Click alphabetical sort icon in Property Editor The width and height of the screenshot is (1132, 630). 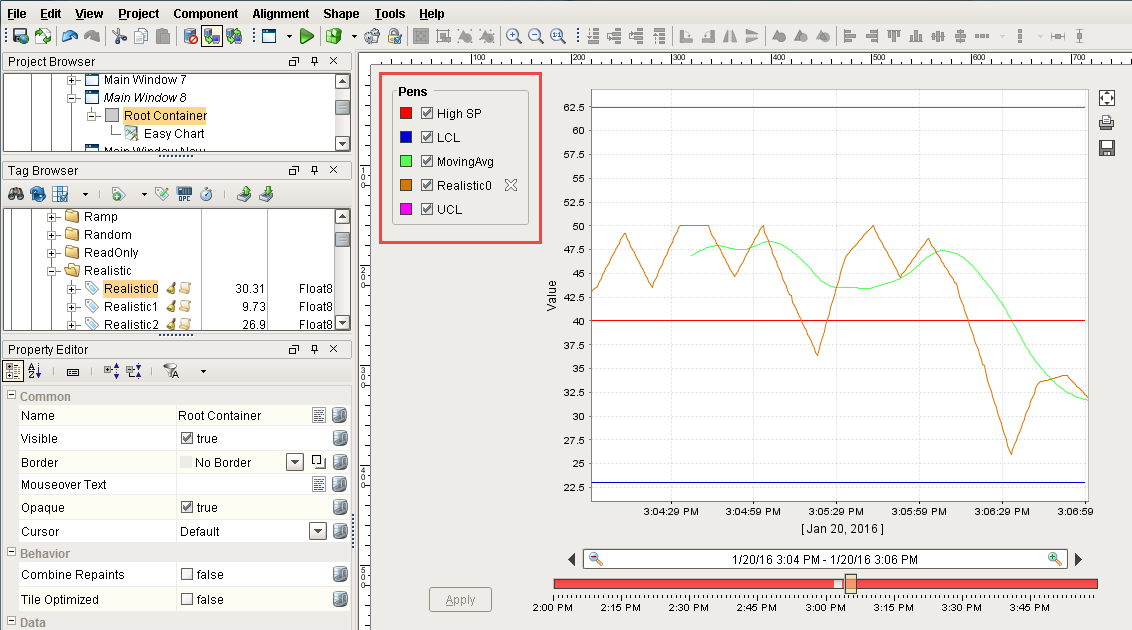35,372
